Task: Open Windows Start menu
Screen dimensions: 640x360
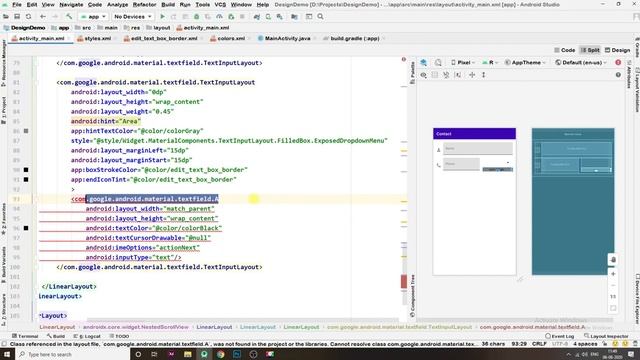Action: (x=7, y=354)
